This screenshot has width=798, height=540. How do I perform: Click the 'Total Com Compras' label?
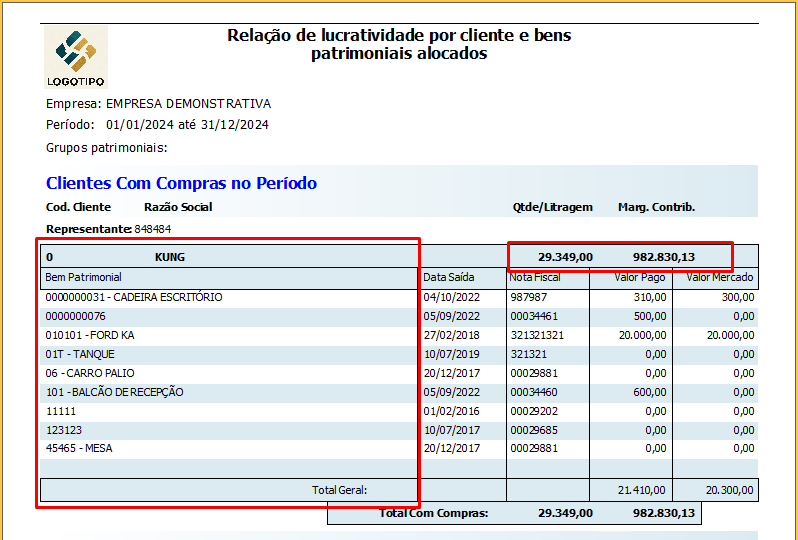click(433, 513)
